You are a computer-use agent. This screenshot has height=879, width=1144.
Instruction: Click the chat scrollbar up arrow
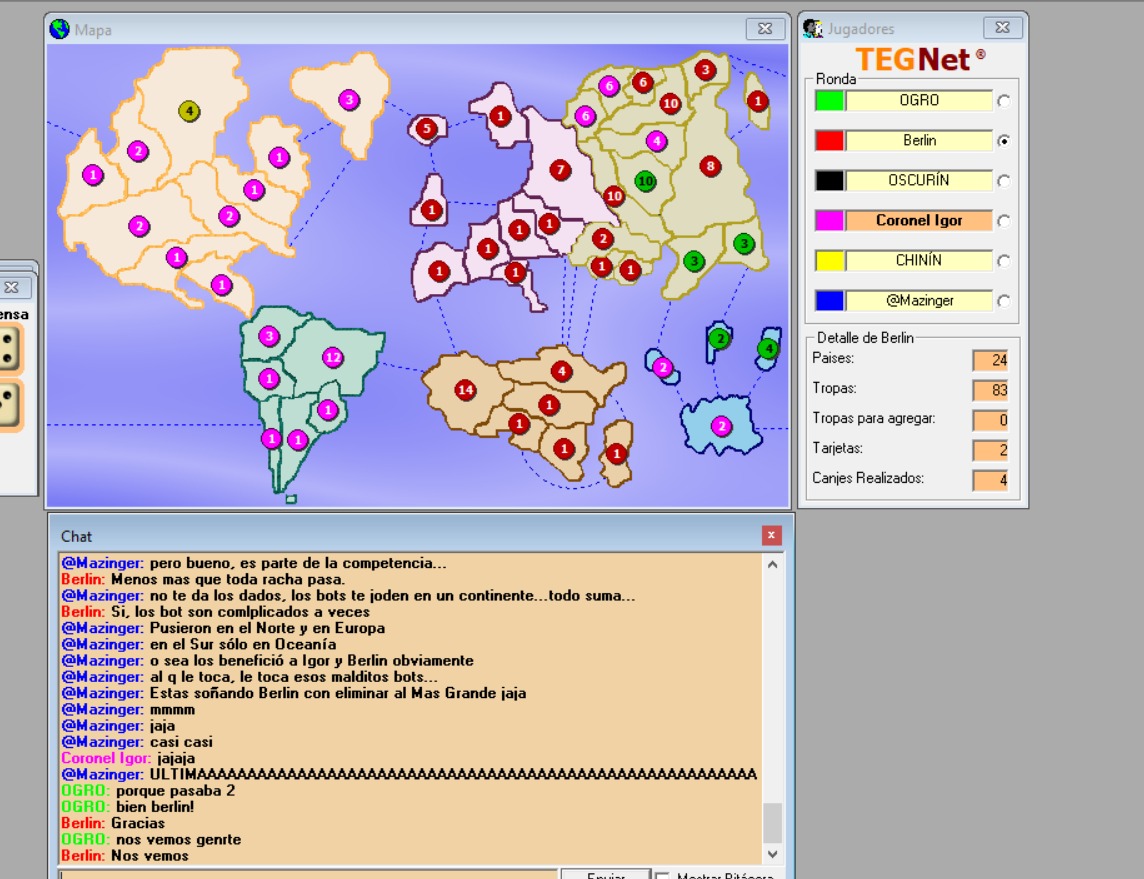click(771, 565)
